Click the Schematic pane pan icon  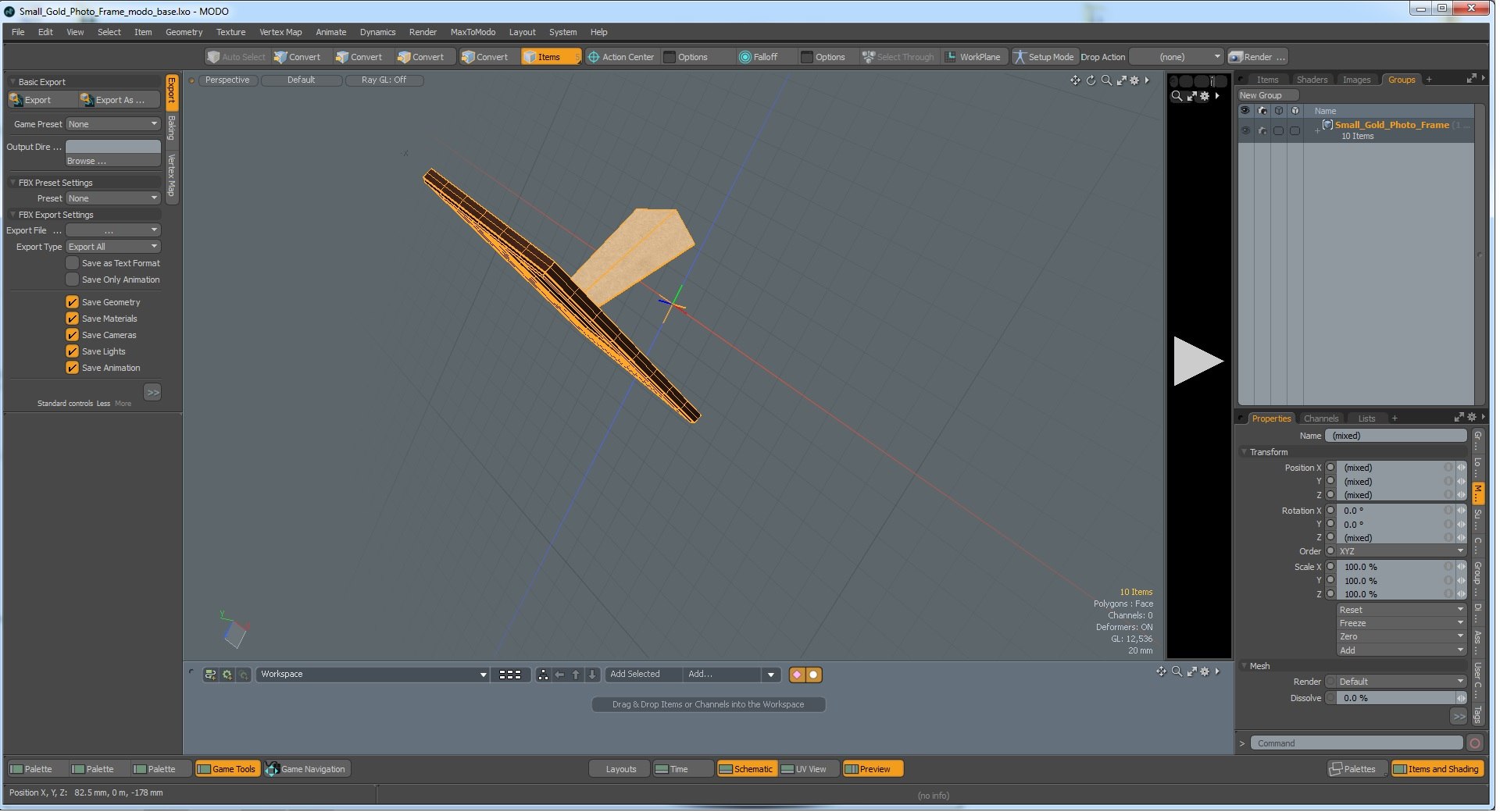click(x=1161, y=671)
